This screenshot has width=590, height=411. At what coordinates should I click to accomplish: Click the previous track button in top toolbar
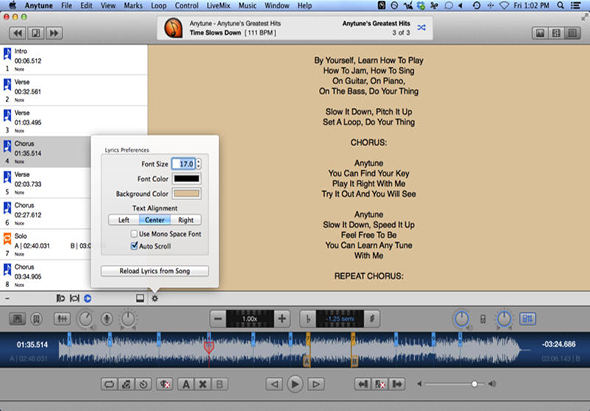click(x=17, y=33)
